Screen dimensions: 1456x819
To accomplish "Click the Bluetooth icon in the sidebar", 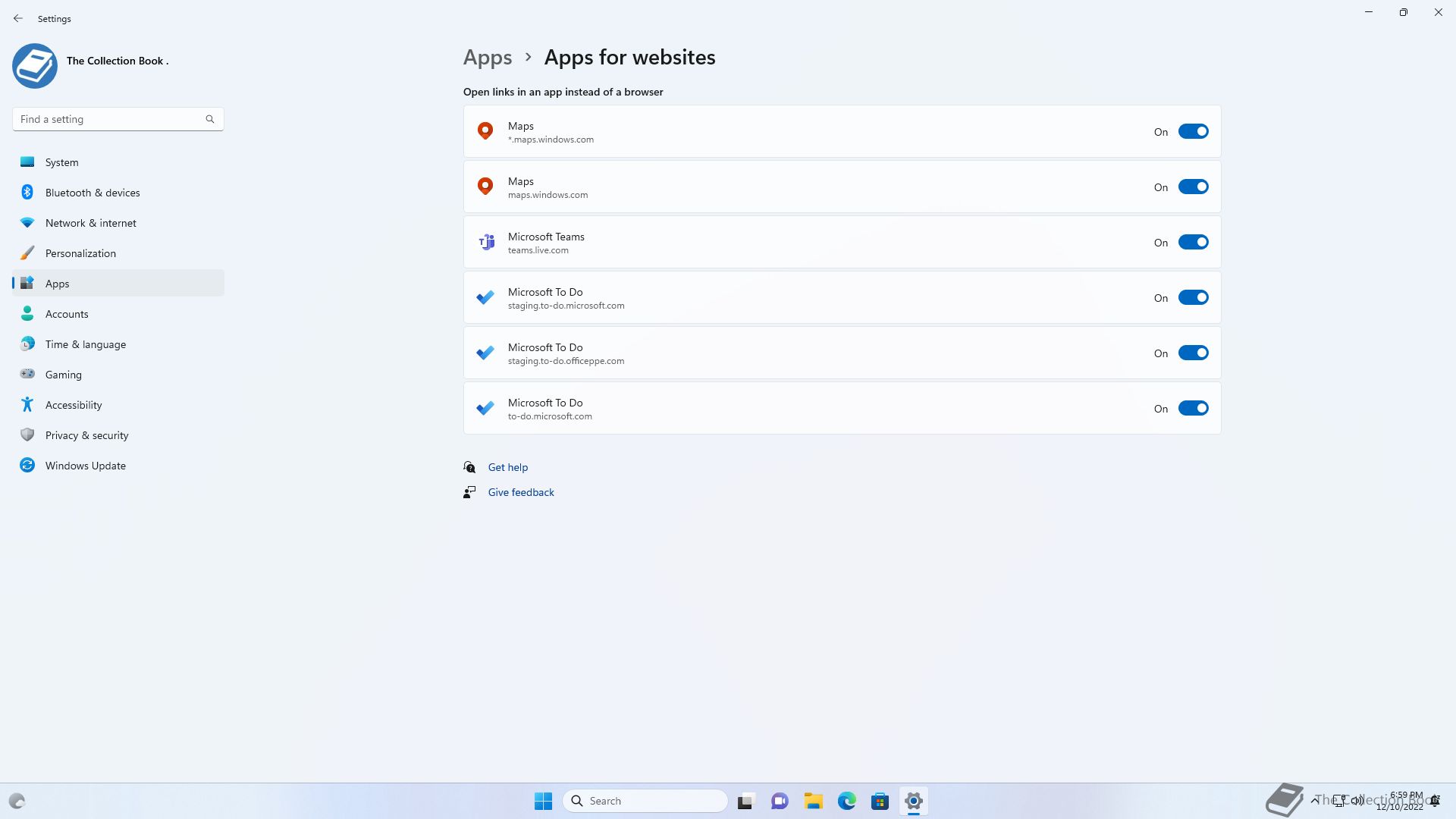I will coord(27,192).
